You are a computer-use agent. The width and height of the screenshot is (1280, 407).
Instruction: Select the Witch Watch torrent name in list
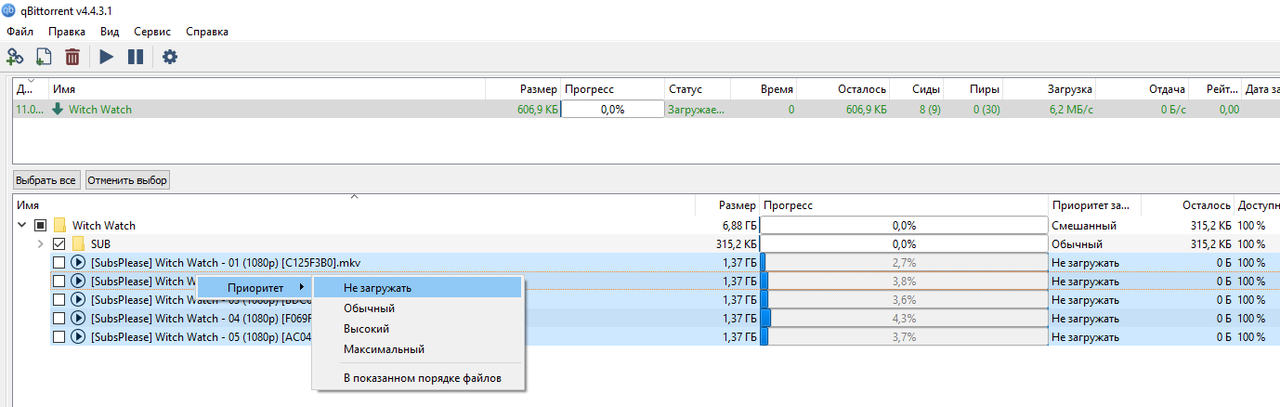[100, 109]
